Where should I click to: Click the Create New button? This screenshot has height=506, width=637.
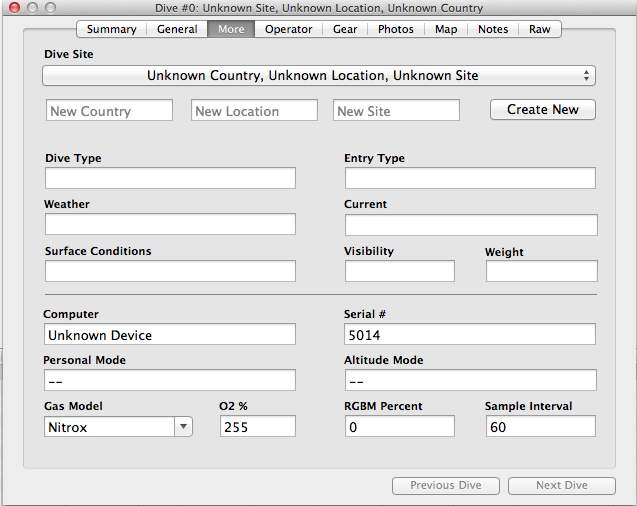coord(542,110)
